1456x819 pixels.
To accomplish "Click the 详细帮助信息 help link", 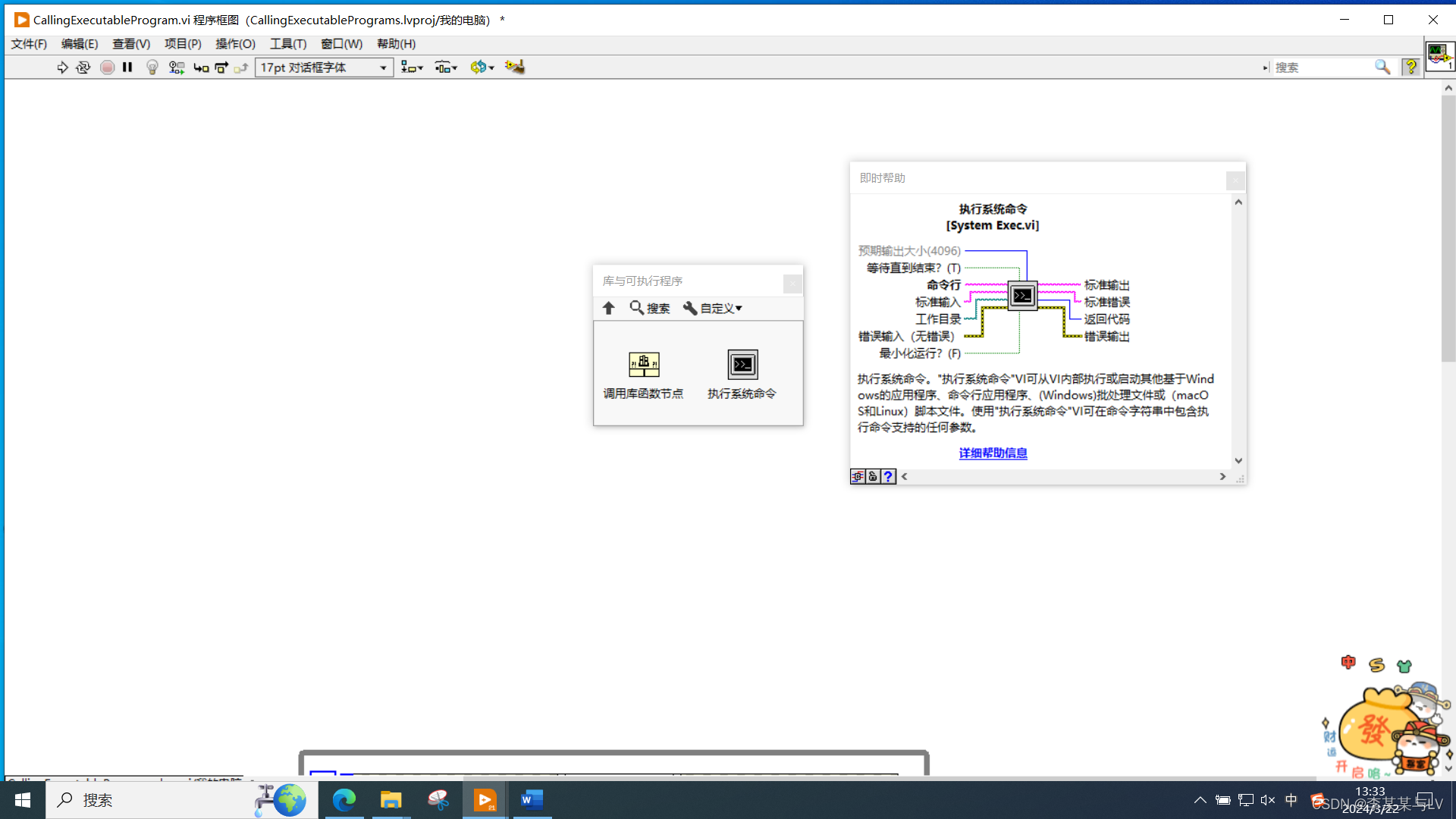I will click(x=992, y=453).
